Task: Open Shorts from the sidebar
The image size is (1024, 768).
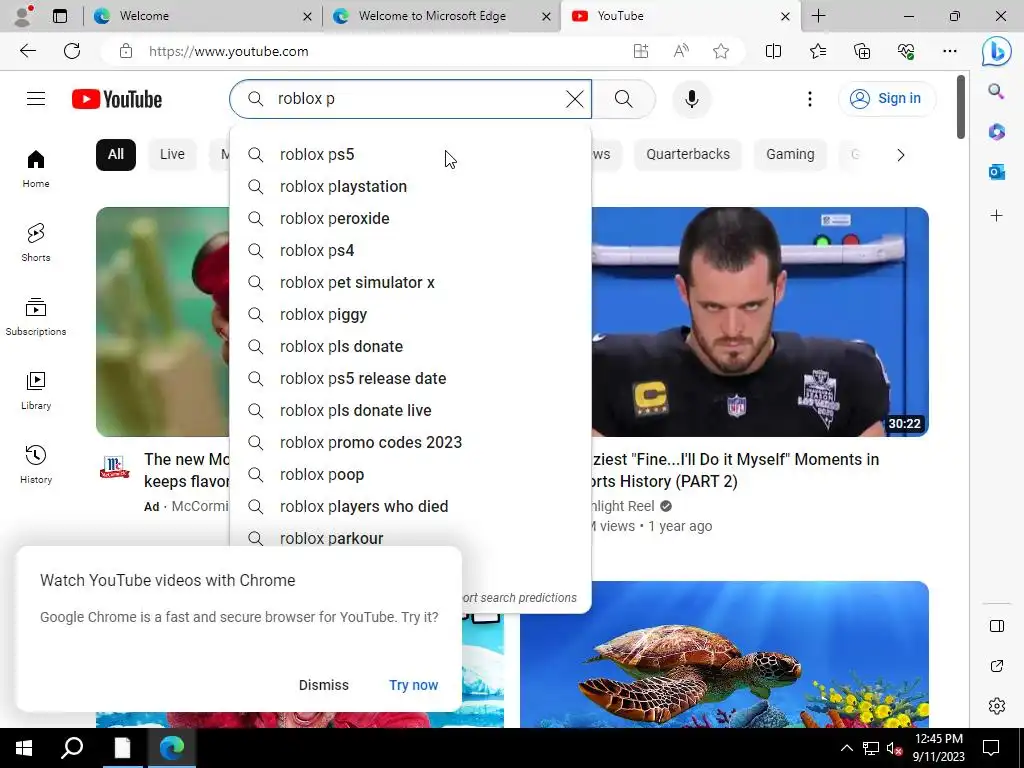Action: [x=36, y=243]
